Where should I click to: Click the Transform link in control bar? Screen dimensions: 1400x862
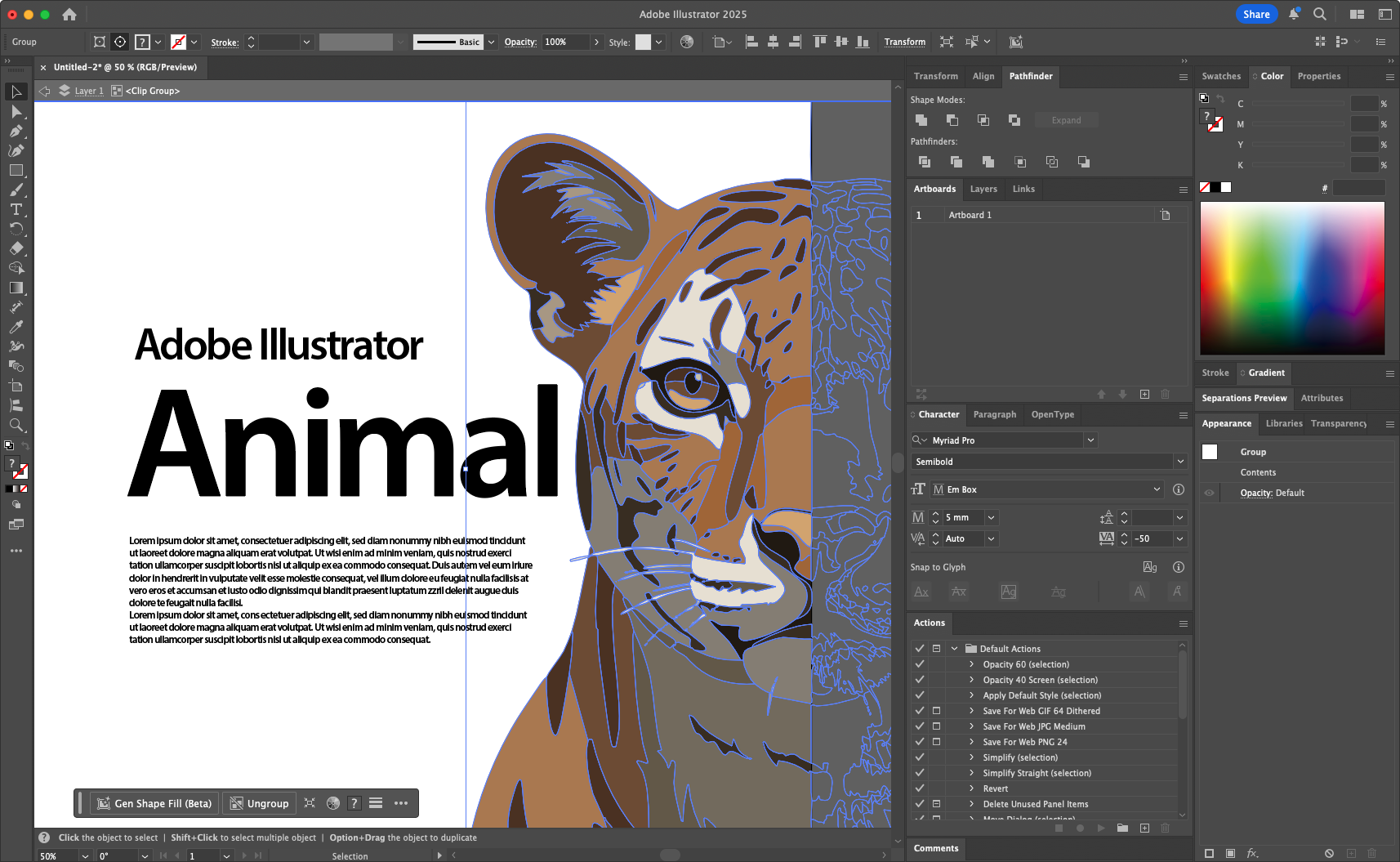(905, 42)
